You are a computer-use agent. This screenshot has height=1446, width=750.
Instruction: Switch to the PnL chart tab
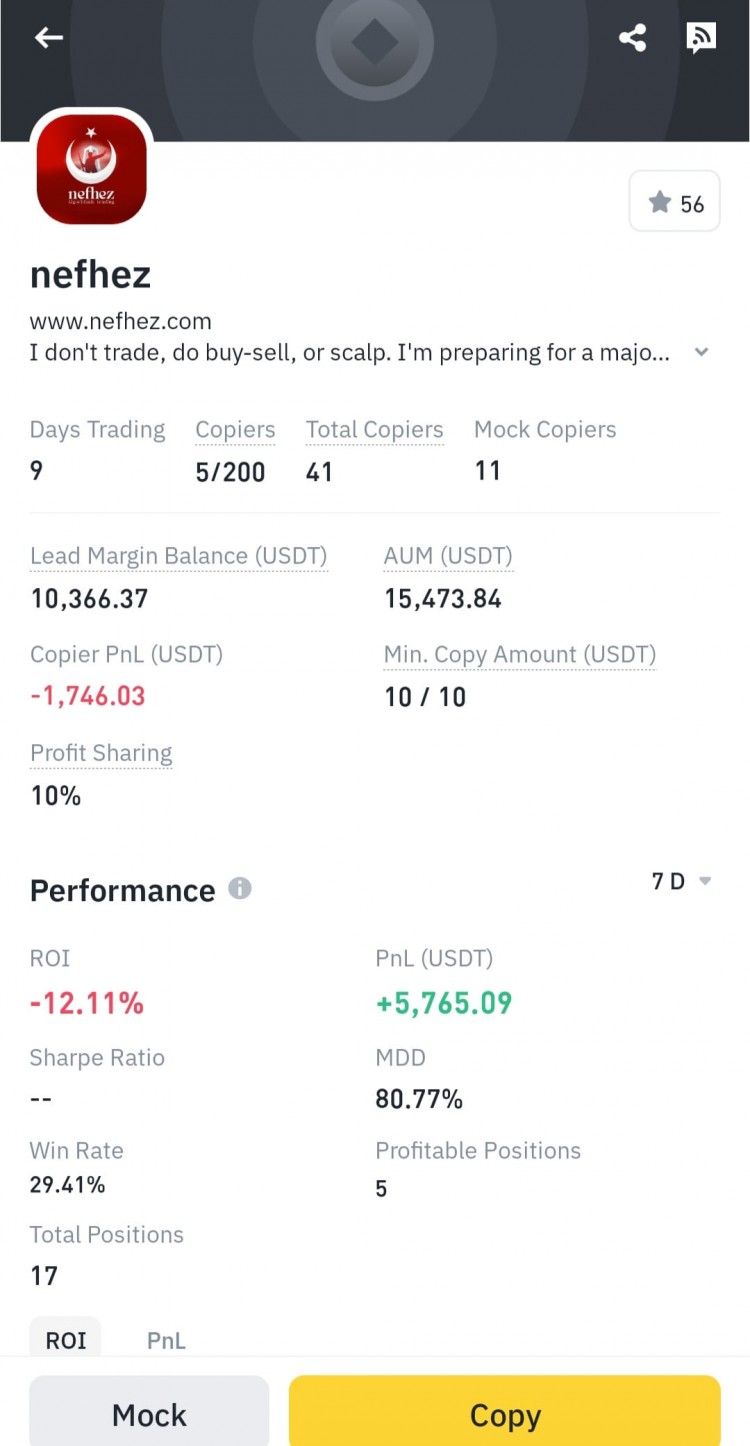(166, 1340)
